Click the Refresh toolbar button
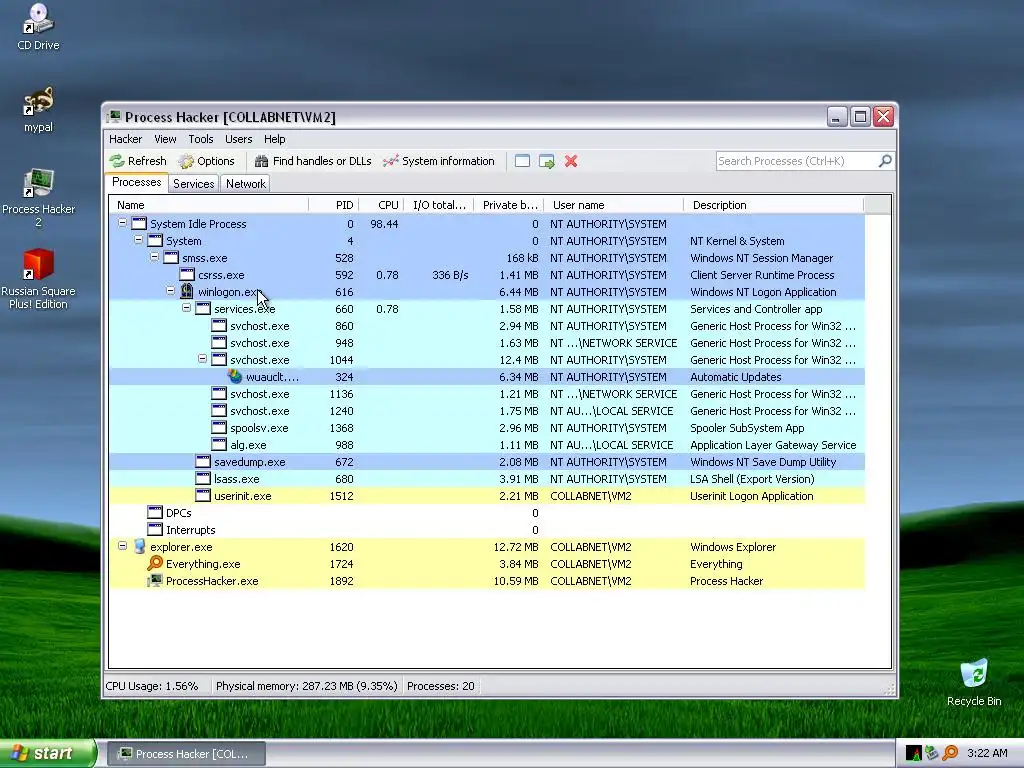This screenshot has height=768, width=1024. tap(138, 161)
